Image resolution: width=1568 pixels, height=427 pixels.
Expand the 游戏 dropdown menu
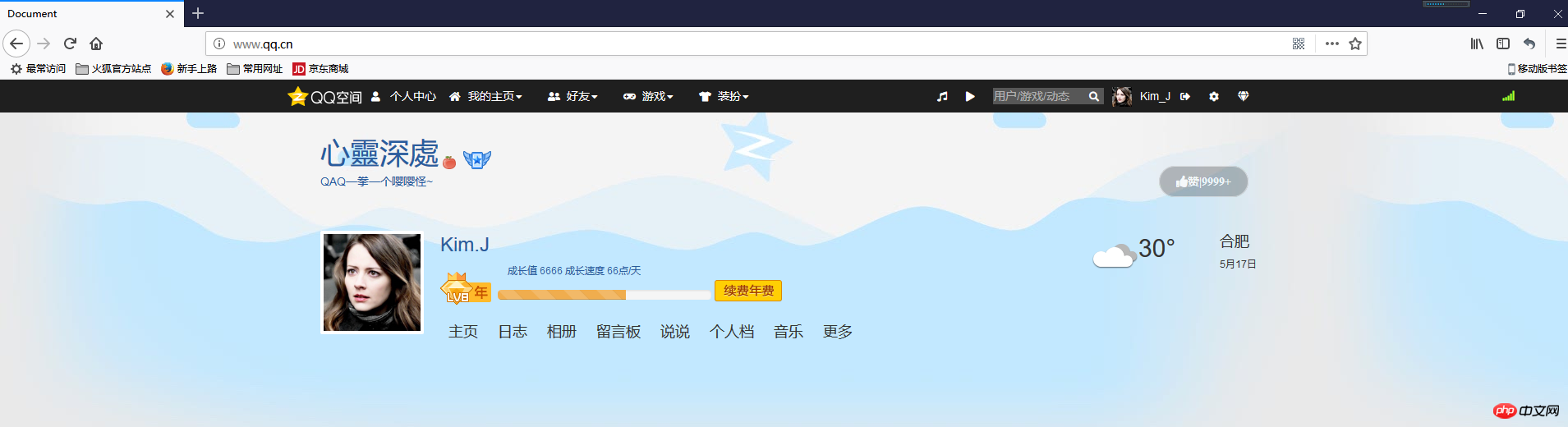pos(648,96)
